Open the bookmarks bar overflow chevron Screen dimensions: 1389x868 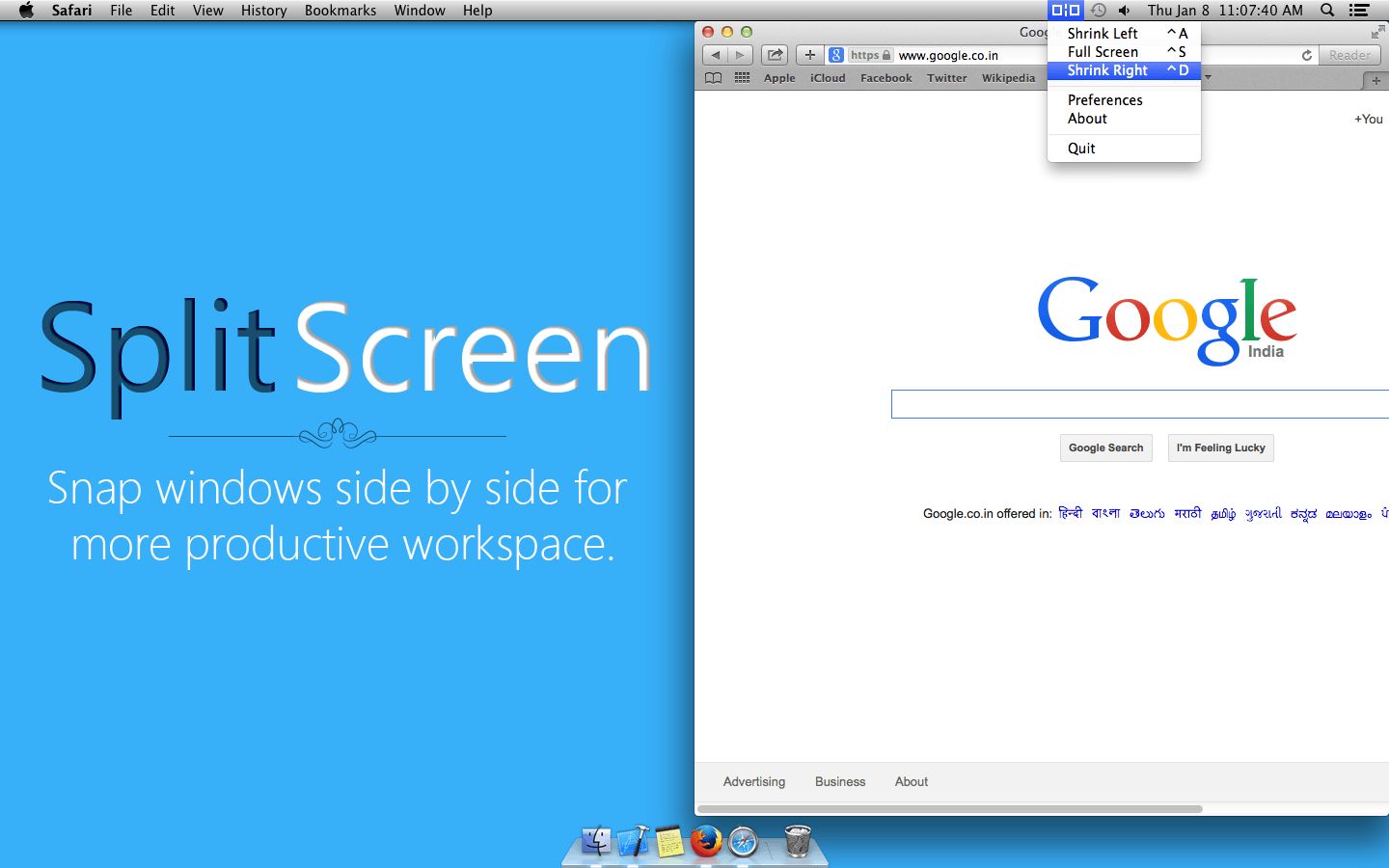click(1207, 78)
